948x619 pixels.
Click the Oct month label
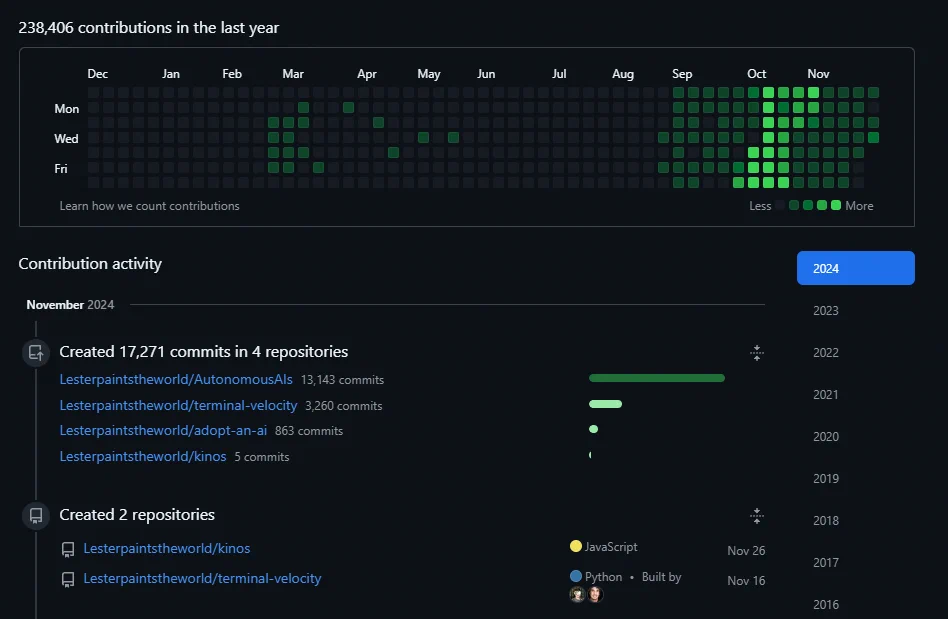(756, 74)
